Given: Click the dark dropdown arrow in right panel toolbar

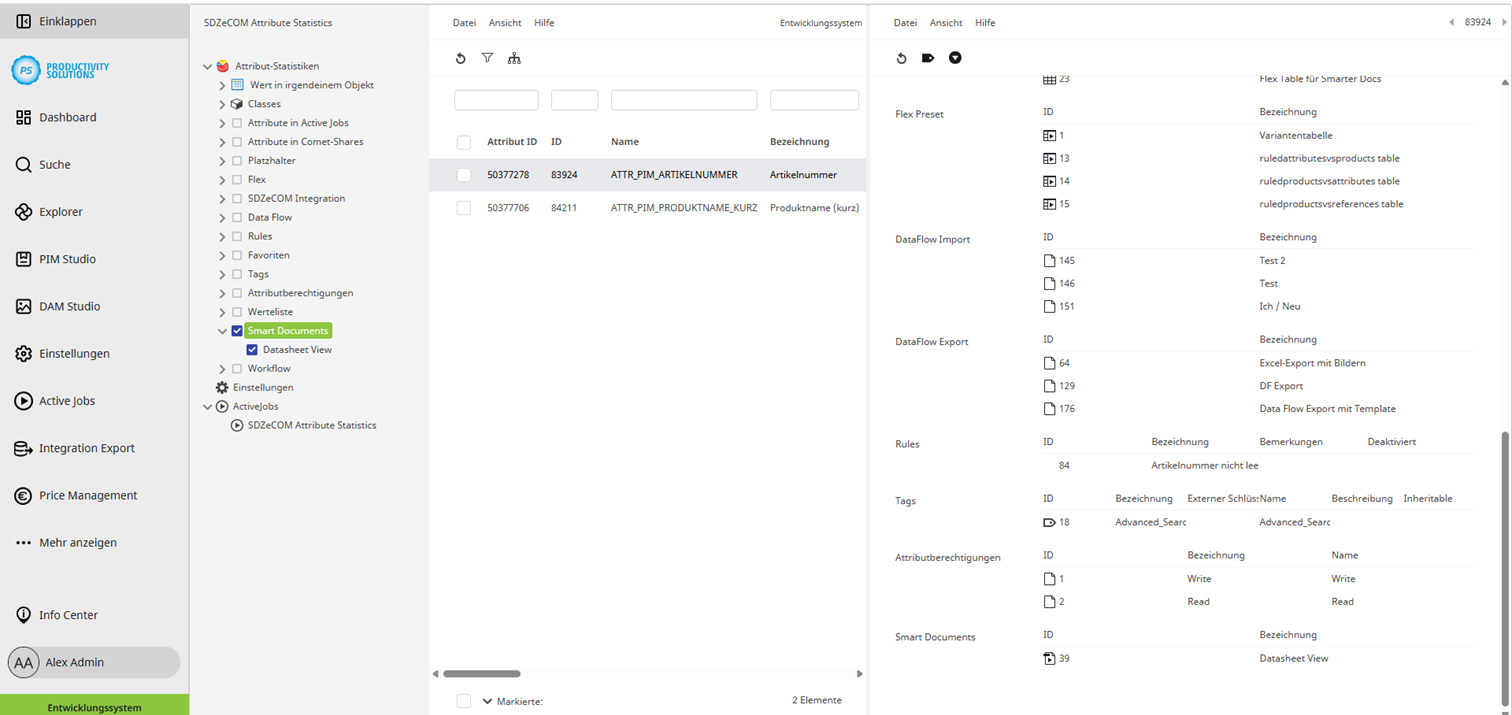Looking at the screenshot, I should 954,58.
